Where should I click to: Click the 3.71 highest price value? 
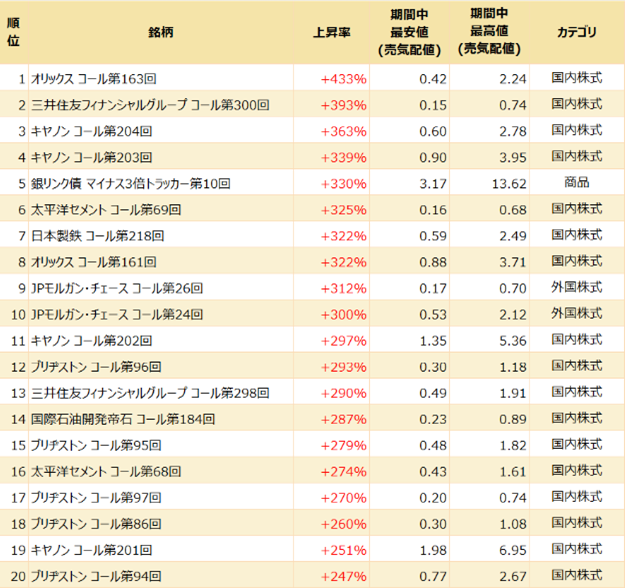tap(513, 262)
